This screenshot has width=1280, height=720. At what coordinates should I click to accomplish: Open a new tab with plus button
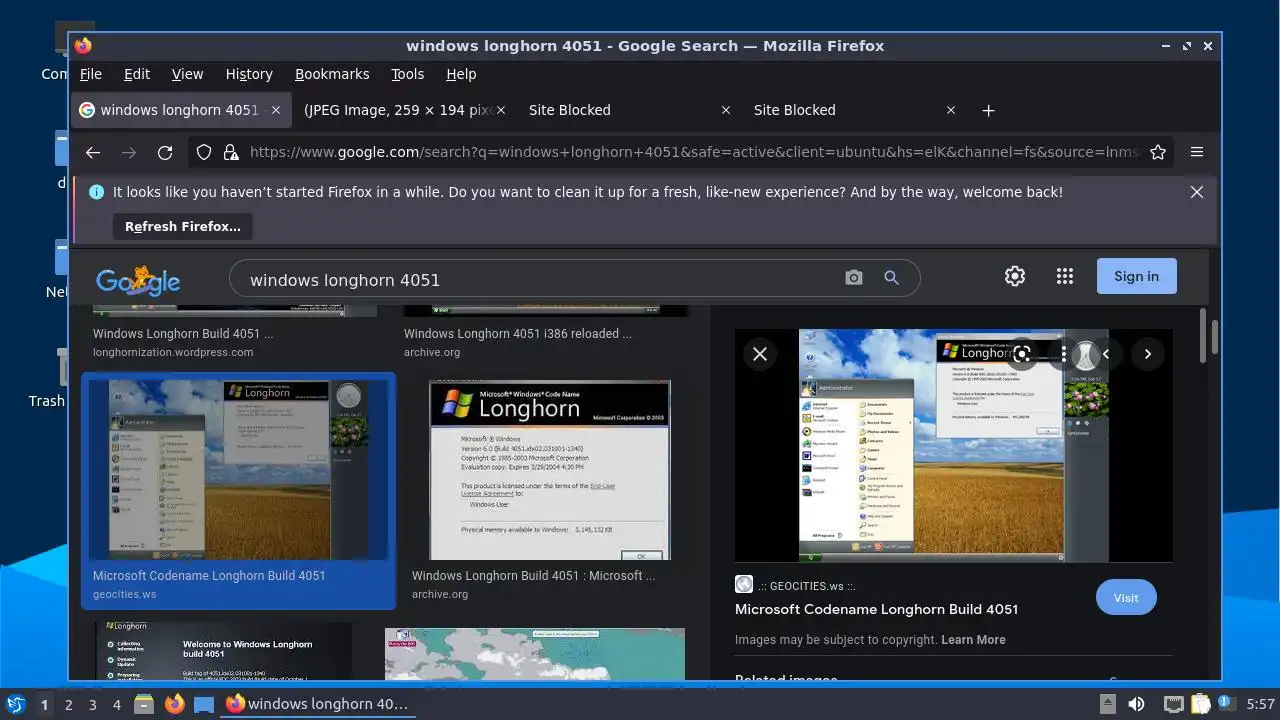[x=988, y=110]
